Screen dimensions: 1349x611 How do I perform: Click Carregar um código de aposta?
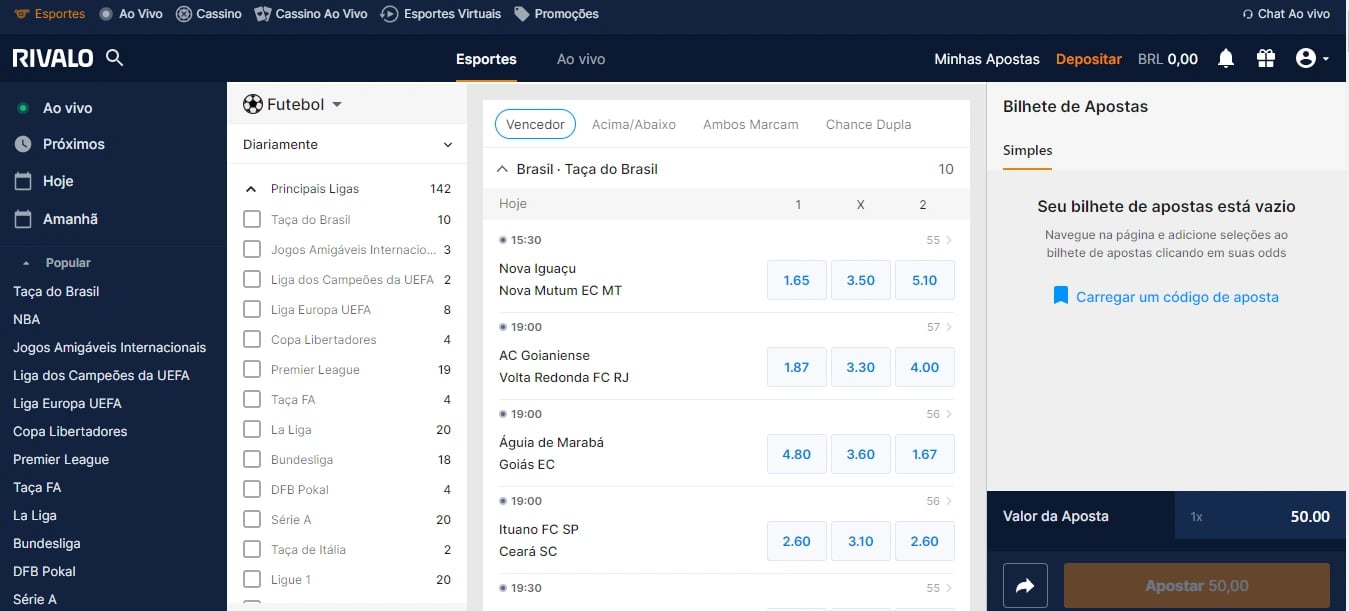[1177, 297]
